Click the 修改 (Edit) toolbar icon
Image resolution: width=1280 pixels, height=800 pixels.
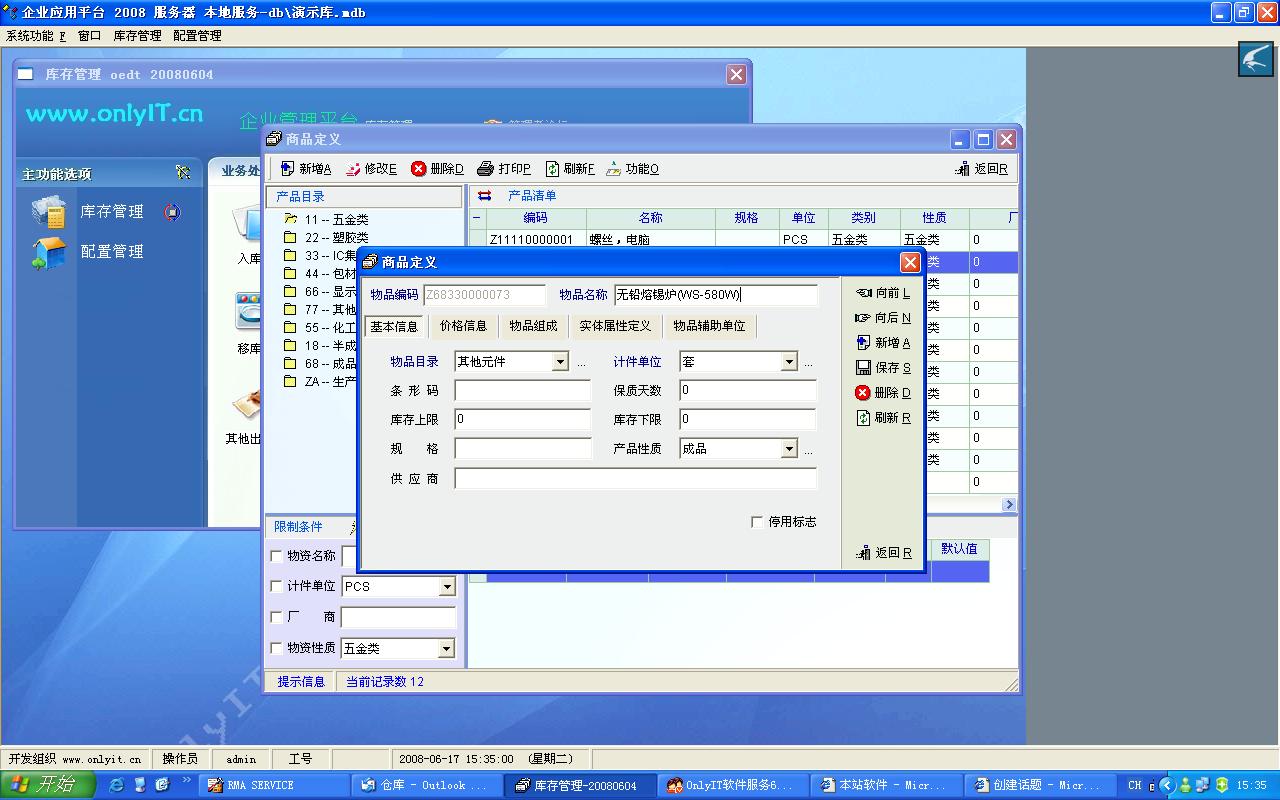click(x=353, y=169)
